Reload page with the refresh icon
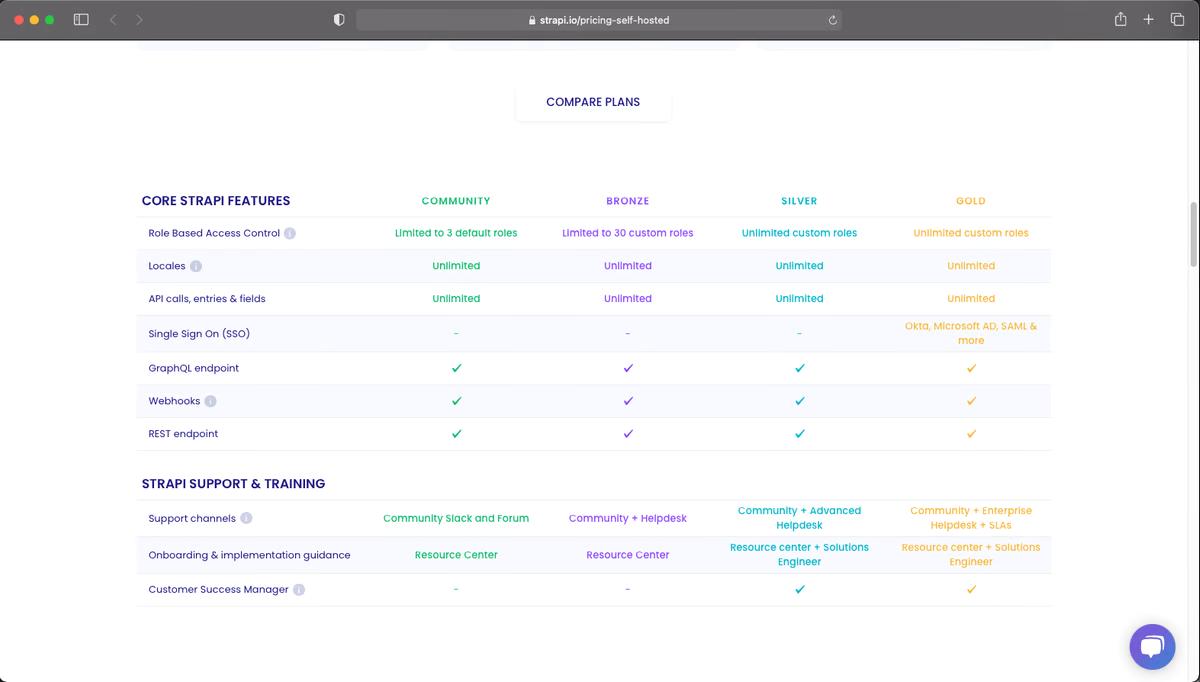 pos(832,20)
